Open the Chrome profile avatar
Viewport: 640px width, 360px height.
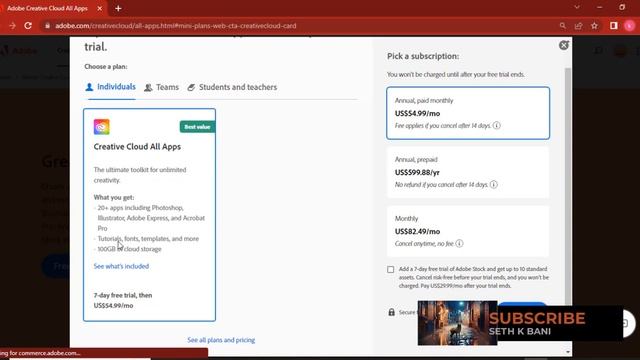(x=629, y=26)
